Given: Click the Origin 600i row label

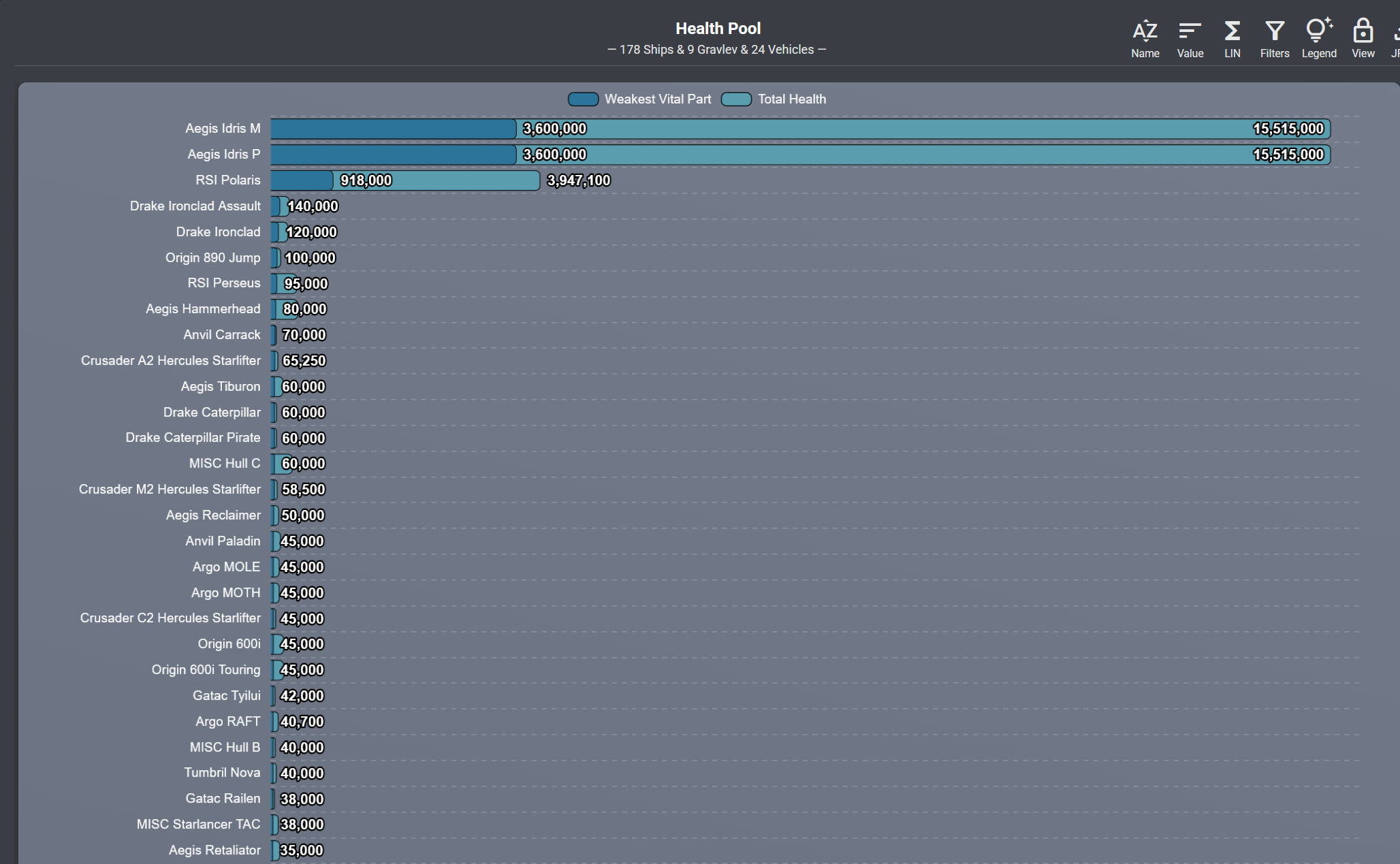Looking at the screenshot, I should click(229, 644).
